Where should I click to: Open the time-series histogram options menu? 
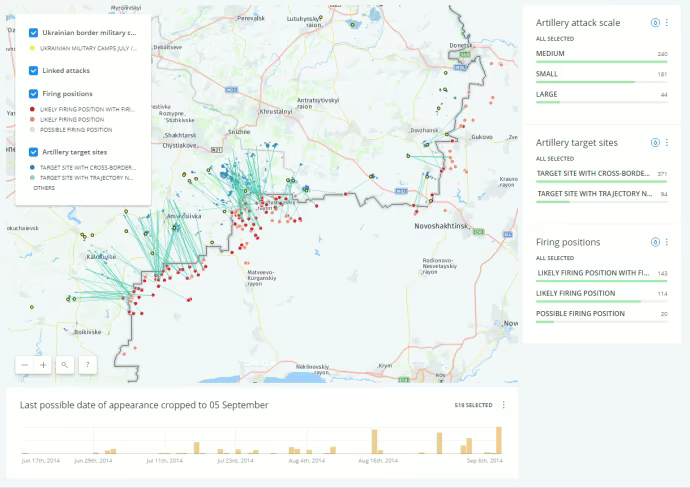coord(503,405)
